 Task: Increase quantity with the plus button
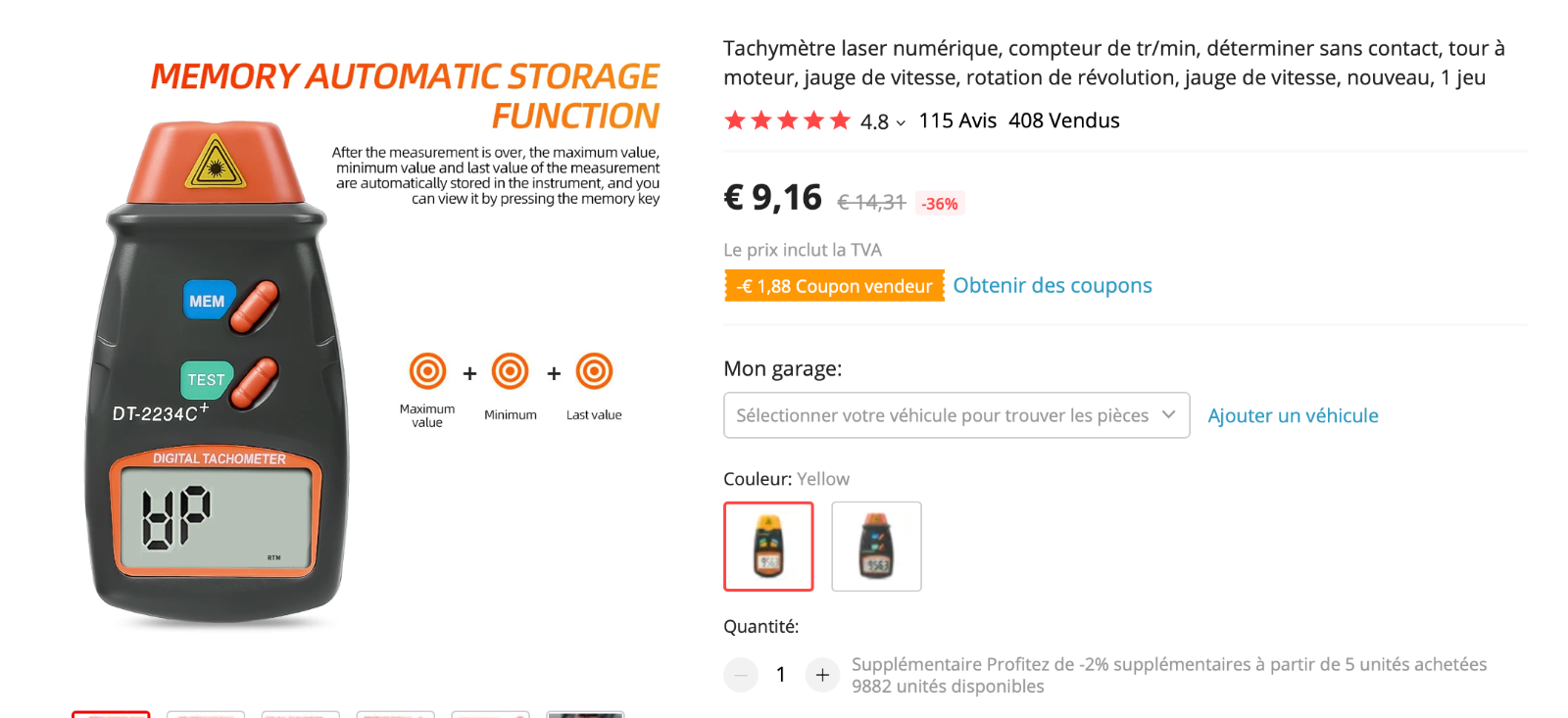click(822, 675)
